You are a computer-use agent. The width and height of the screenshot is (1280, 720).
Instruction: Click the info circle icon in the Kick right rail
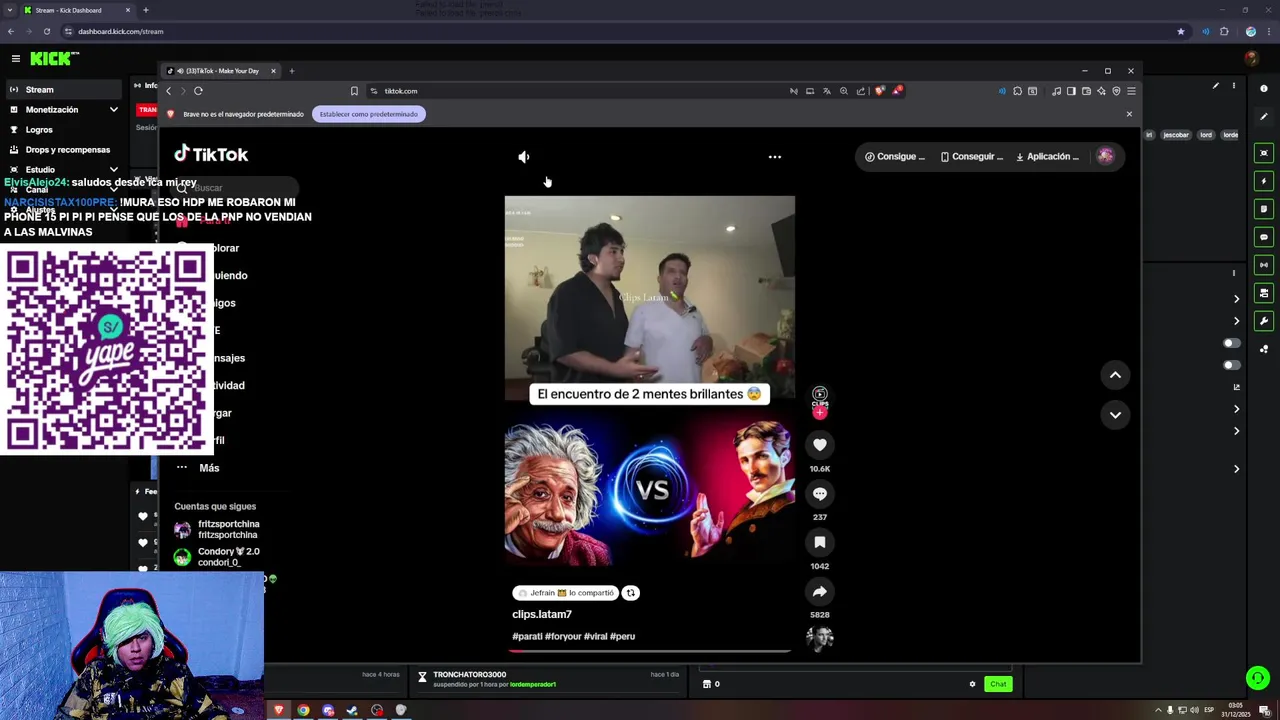(1264, 89)
